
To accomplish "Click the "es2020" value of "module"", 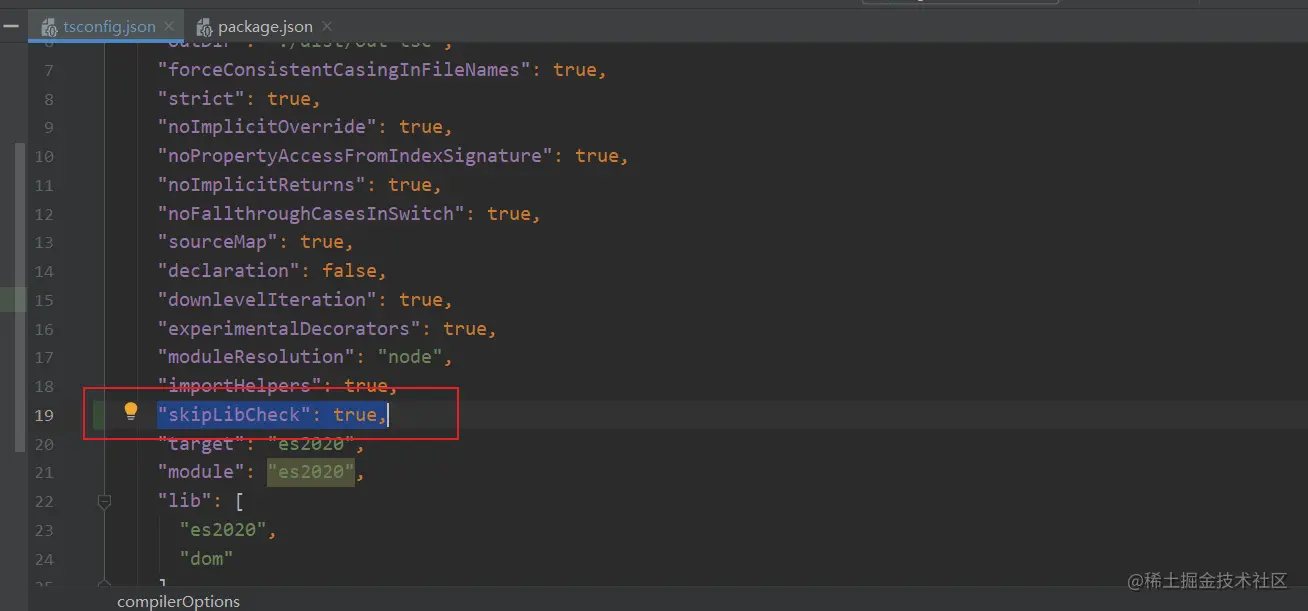I will click(311, 472).
